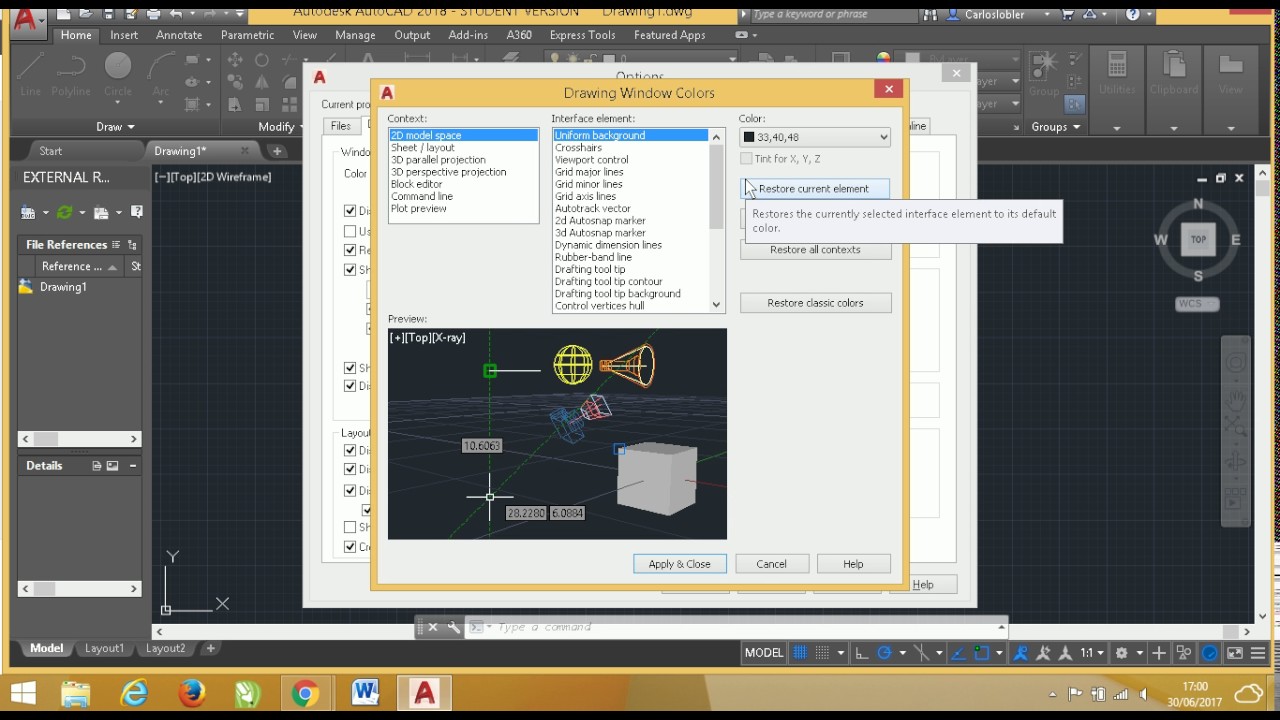
Task: Toggle object snap tracking icon
Action: click(x=959, y=653)
